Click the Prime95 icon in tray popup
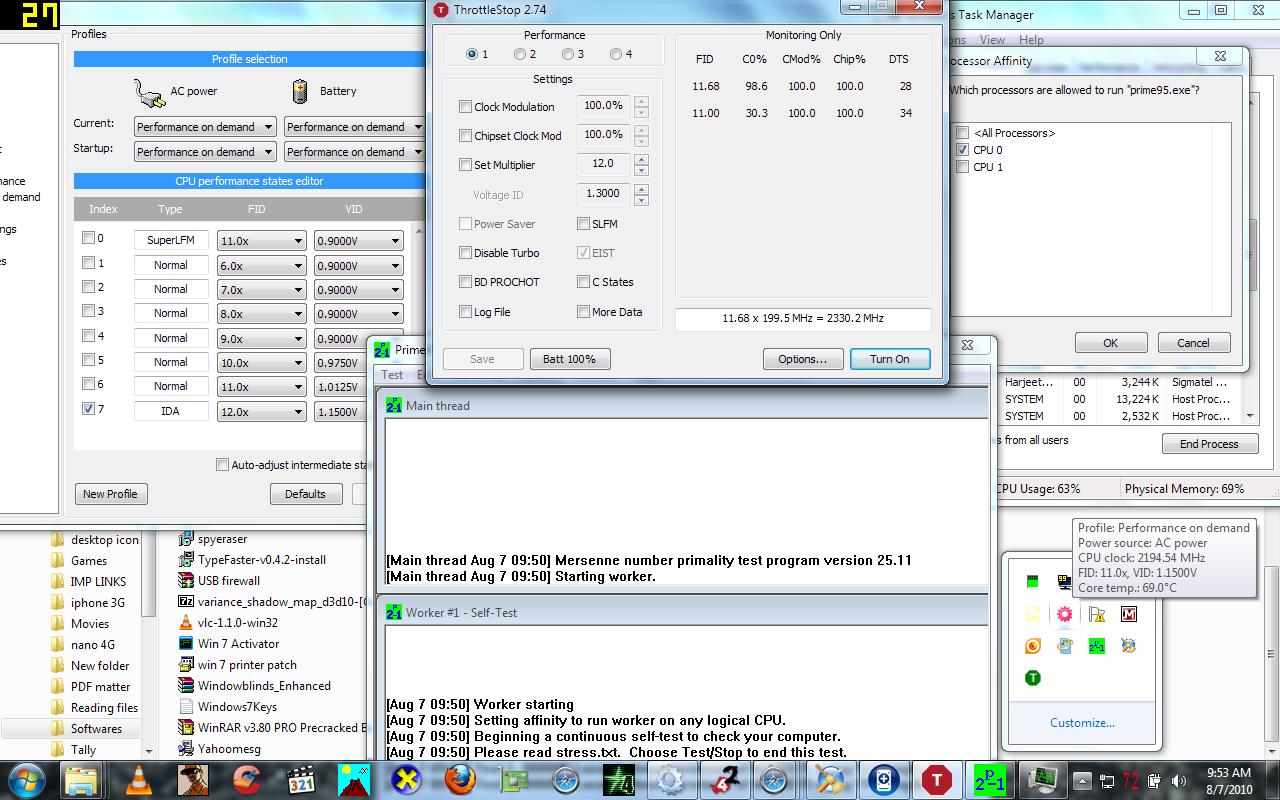This screenshot has width=1280, height=800. click(1097, 646)
